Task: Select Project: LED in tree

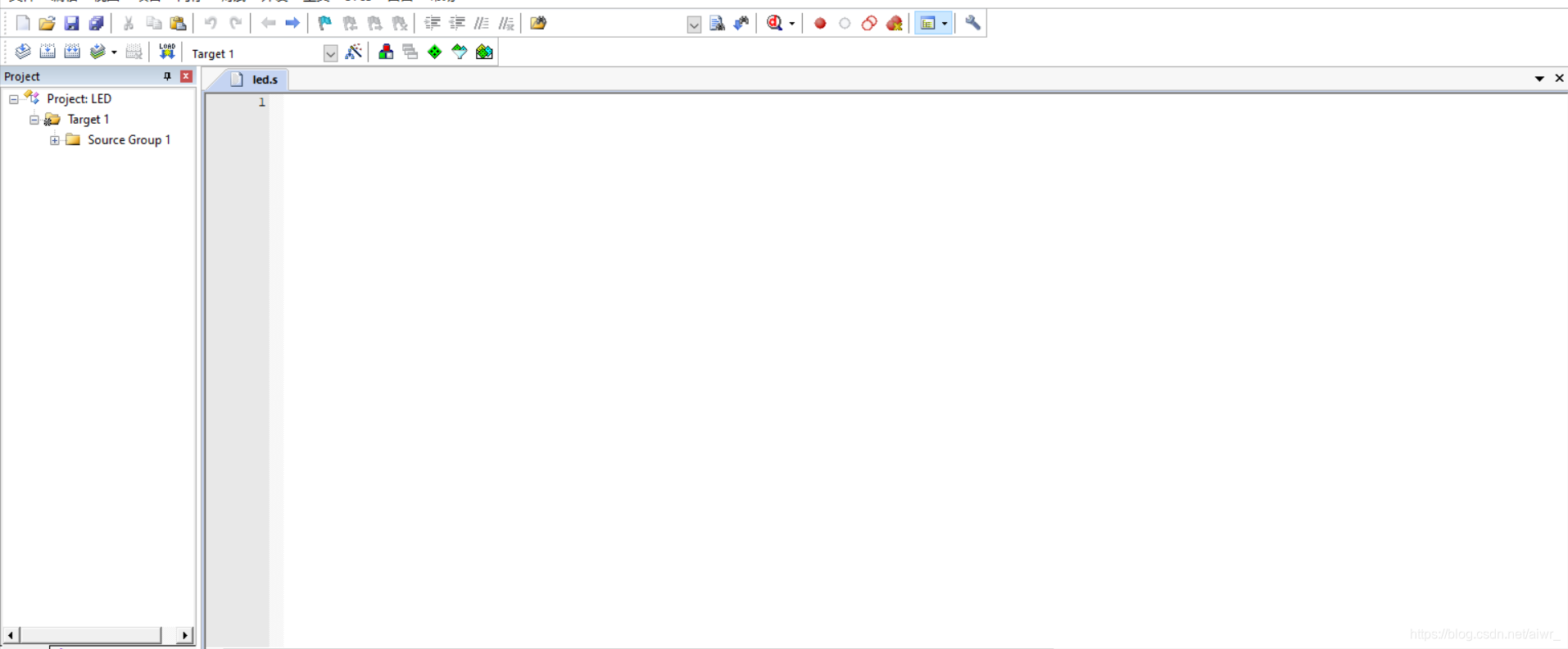Action: coord(79,98)
